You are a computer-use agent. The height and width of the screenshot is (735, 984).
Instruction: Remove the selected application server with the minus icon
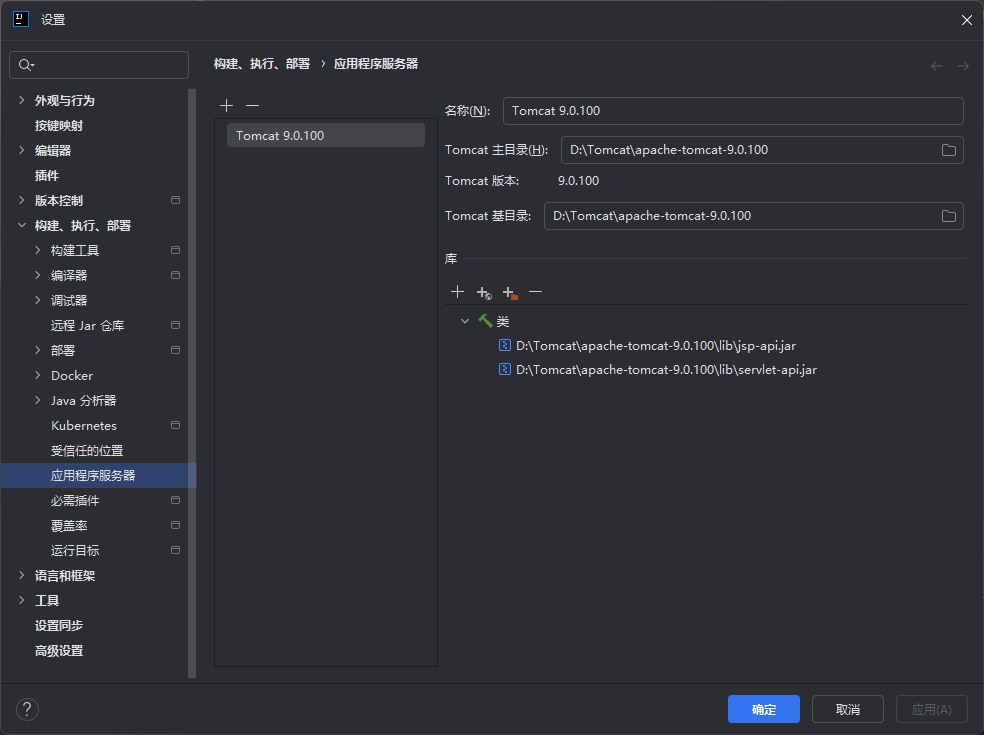252,105
